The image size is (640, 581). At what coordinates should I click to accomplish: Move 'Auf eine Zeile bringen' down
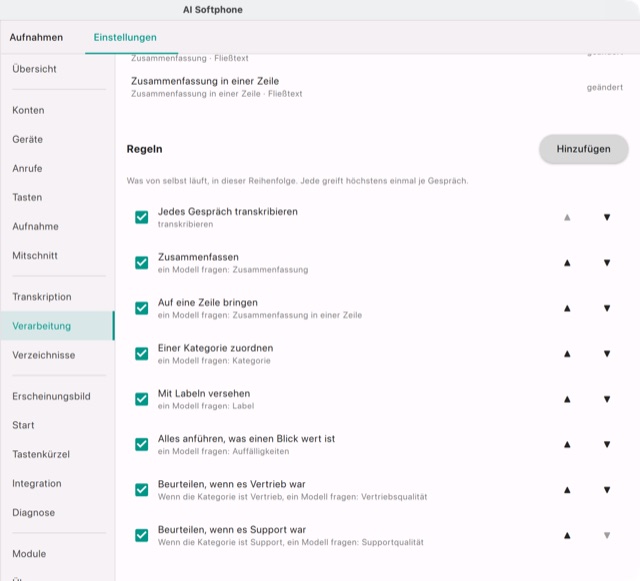[x=607, y=308]
